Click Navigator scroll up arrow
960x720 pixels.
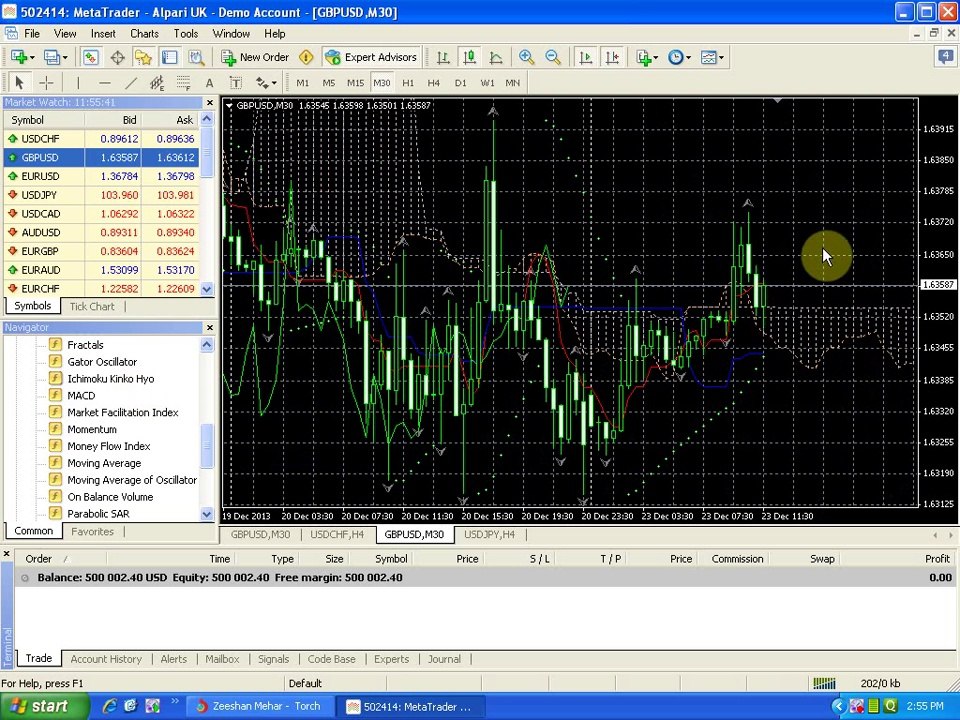point(207,345)
